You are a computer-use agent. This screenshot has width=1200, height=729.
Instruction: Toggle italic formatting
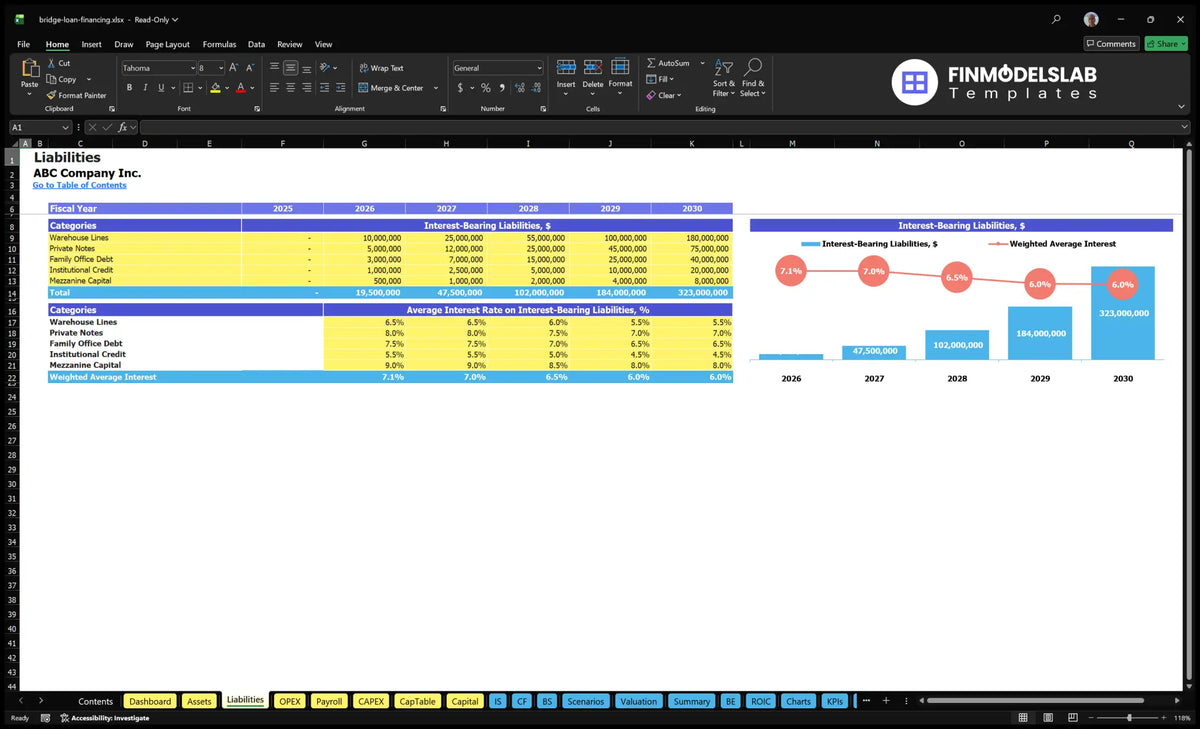pyautogui.click(x=145, y=88)
